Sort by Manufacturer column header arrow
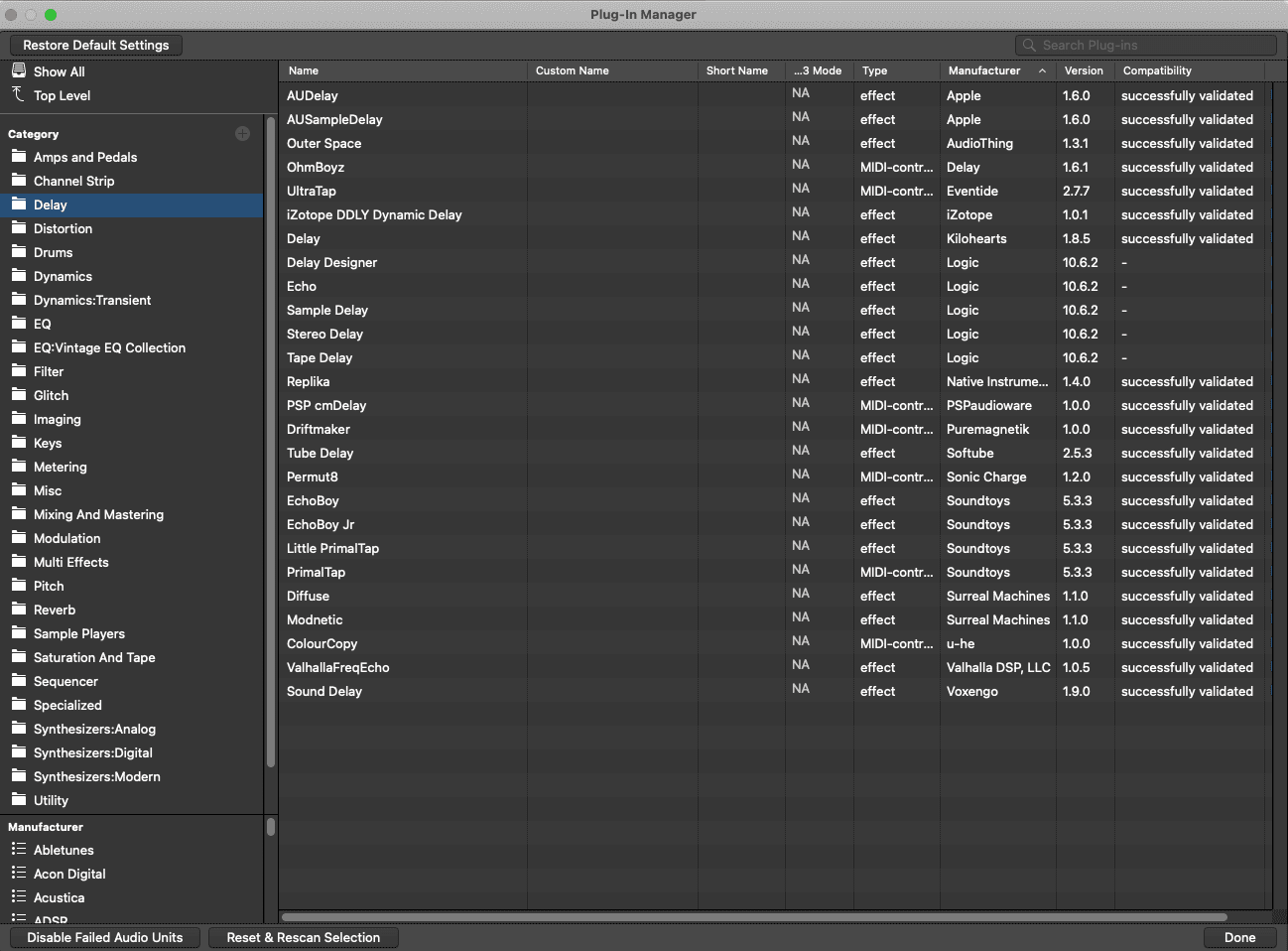1288x951 pixels. point(1042,71)
